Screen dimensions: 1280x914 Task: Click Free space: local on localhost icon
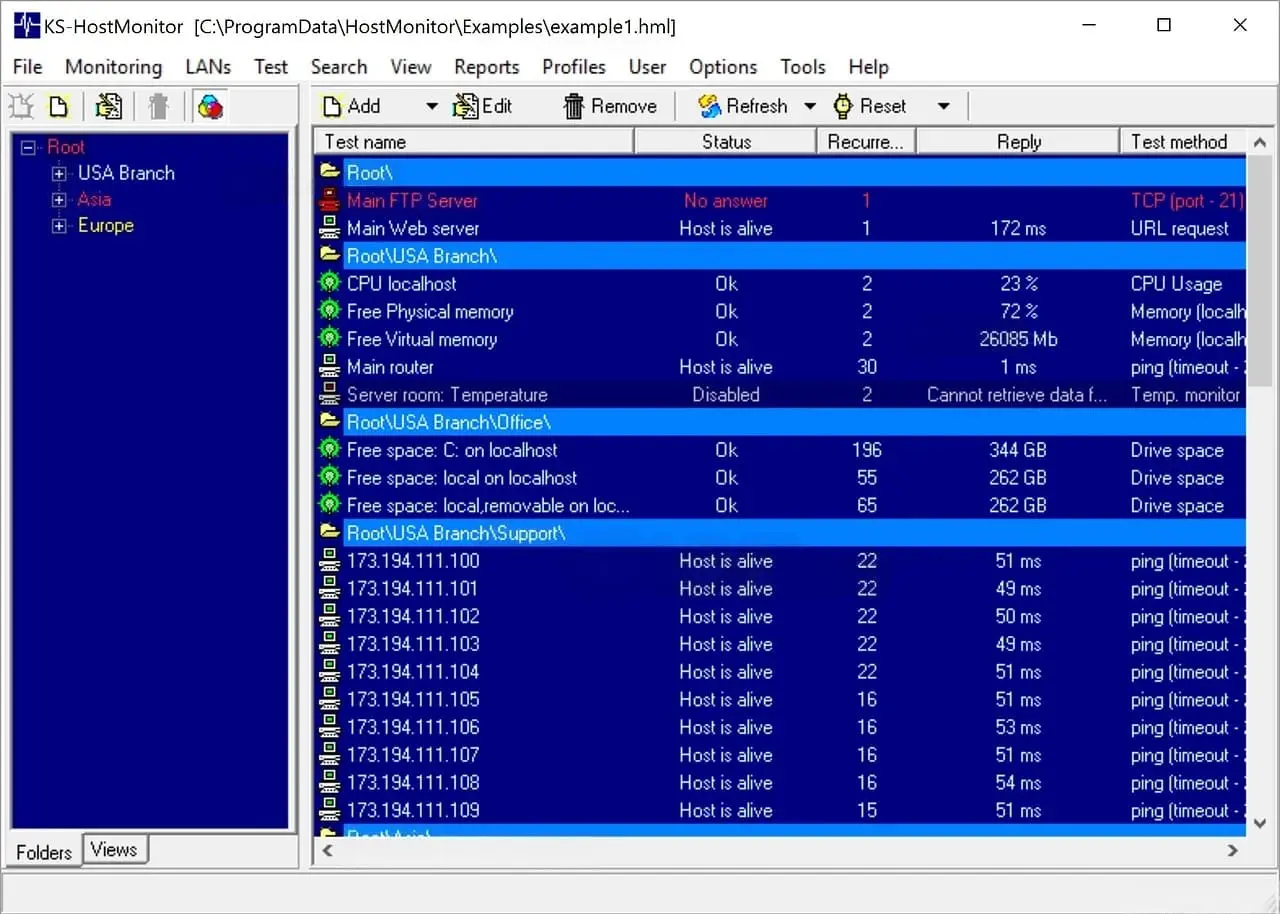329,478
